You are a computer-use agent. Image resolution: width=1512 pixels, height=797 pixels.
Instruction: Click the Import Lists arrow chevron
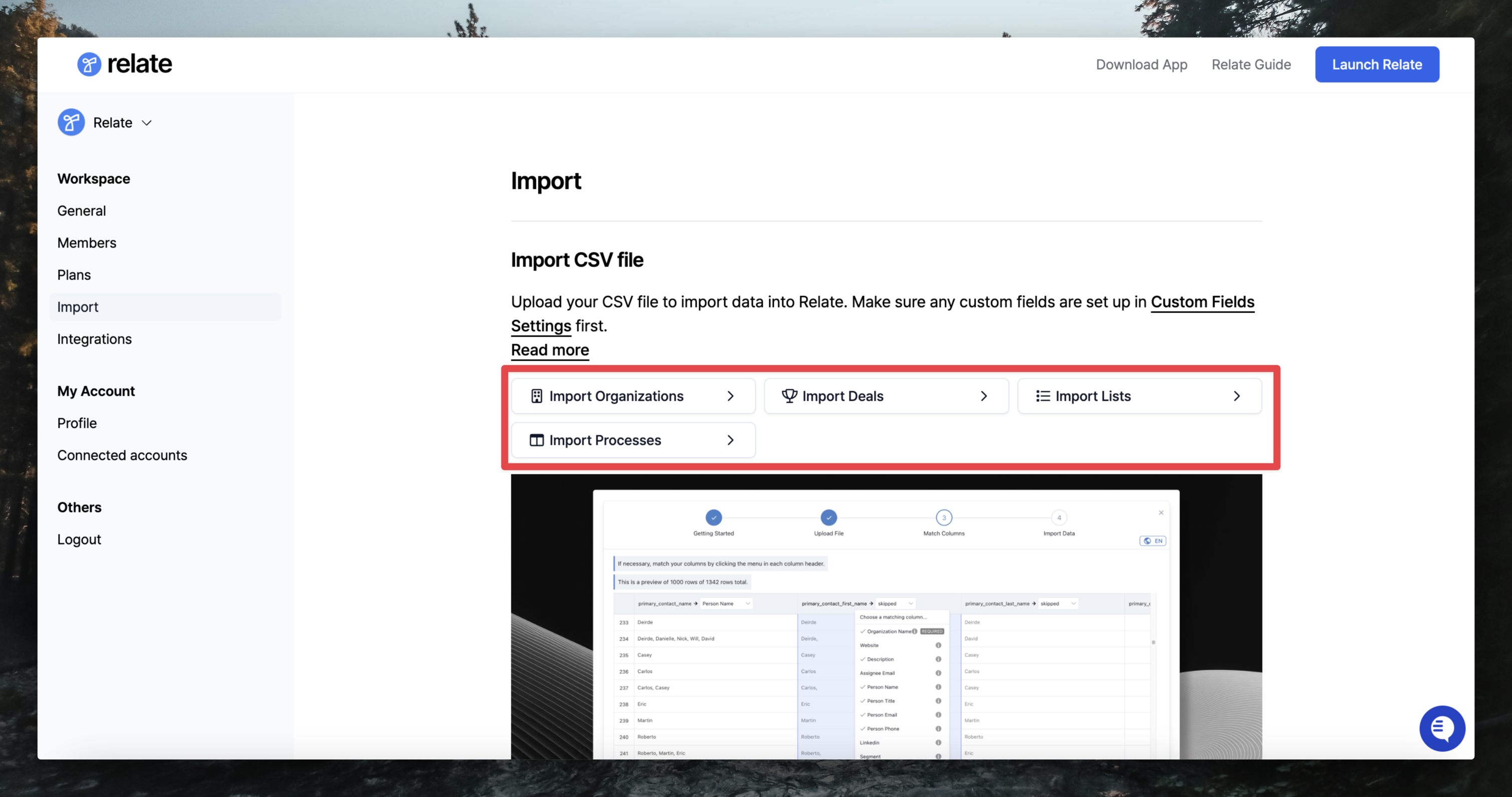(x=1237, y=396)
